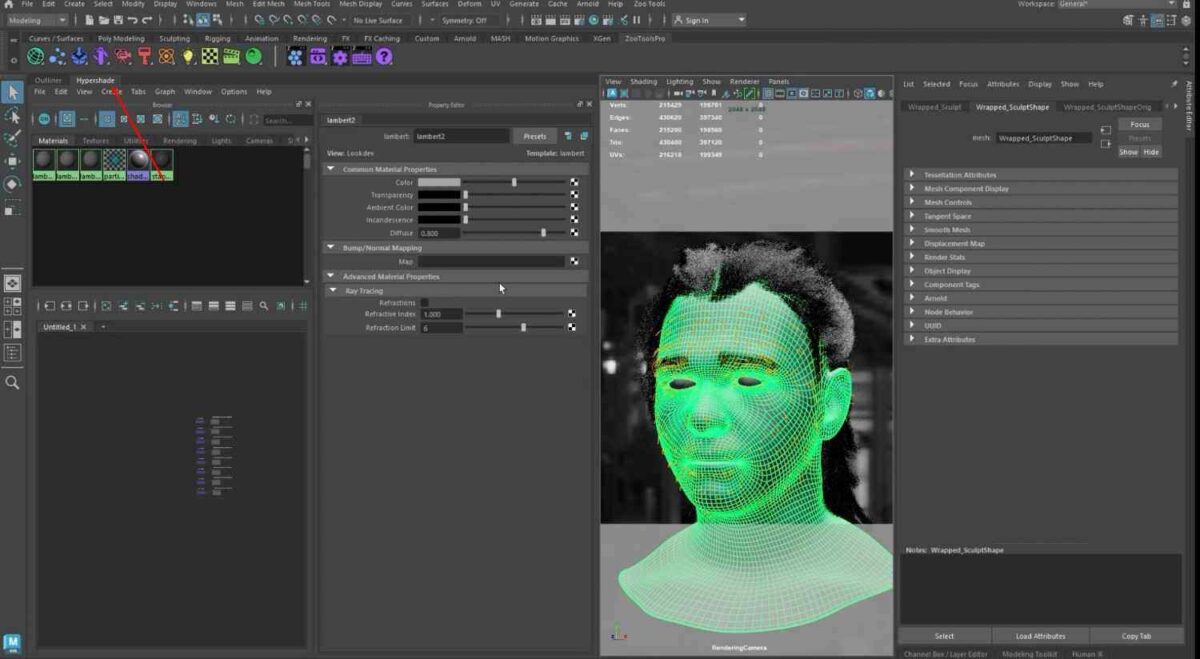This screenshot has height=659, width=1200.
Task: Click the snap to grid magnet icon in the status line
Action: point(259,20)
